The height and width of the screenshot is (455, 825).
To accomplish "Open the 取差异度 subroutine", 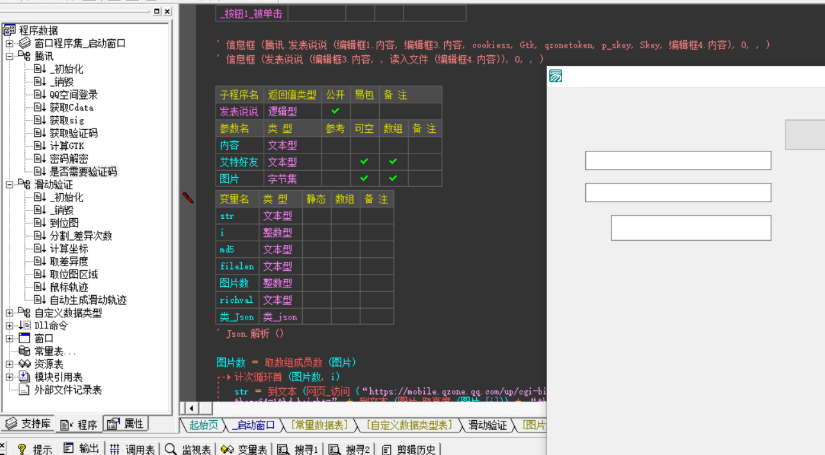I will tap(69, 261).
